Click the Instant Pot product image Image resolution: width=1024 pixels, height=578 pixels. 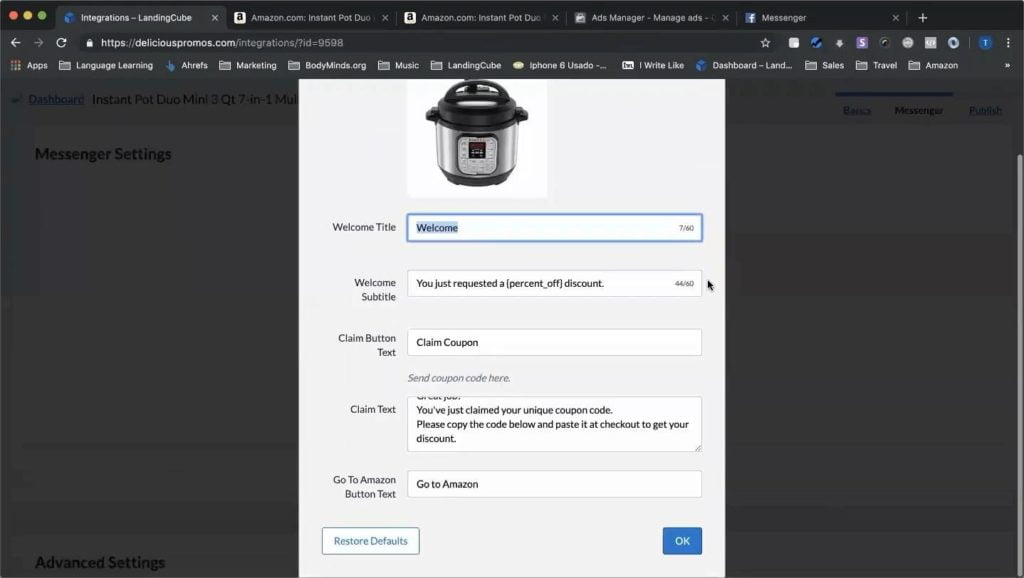(x=477, y=138)
